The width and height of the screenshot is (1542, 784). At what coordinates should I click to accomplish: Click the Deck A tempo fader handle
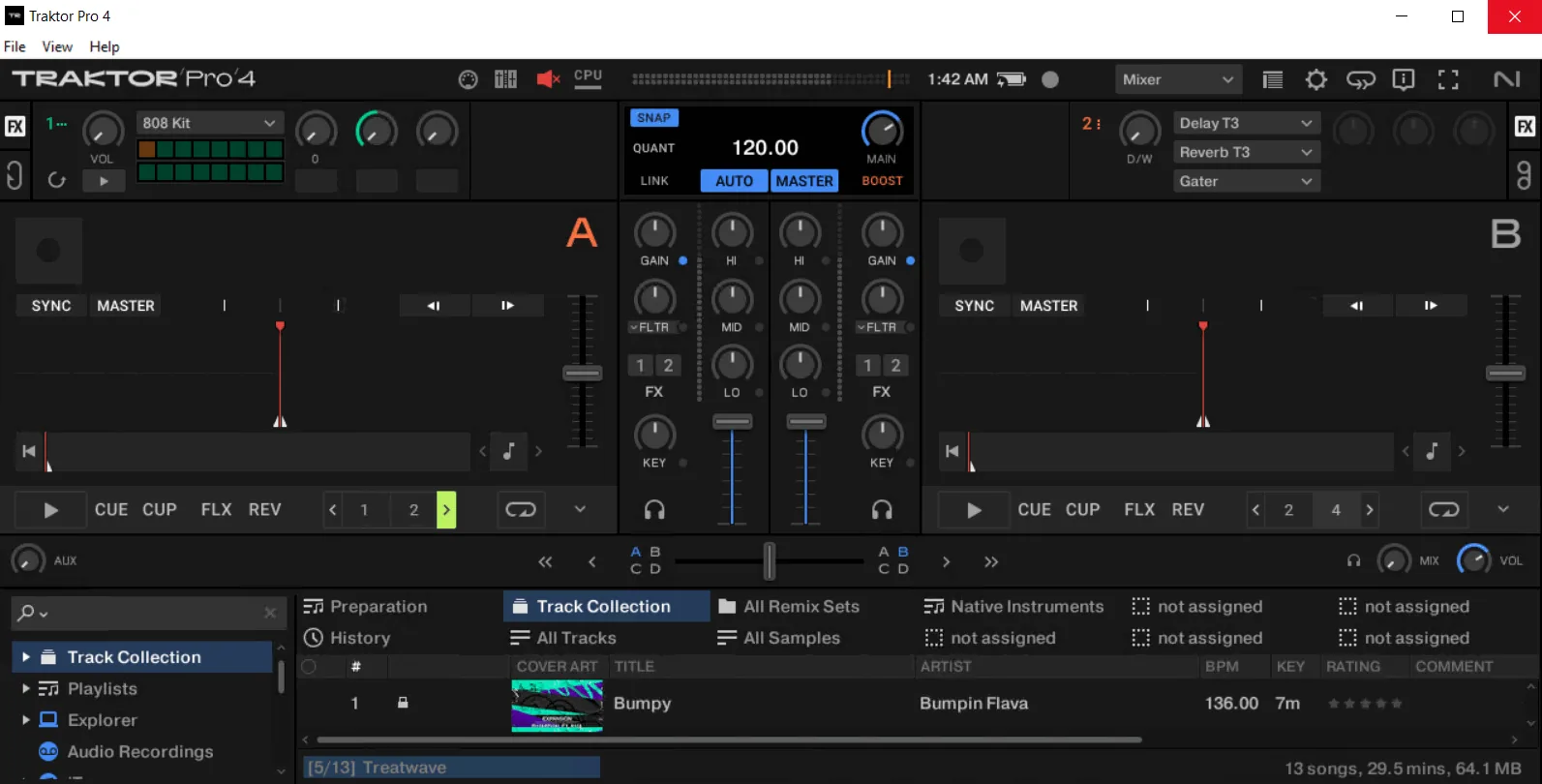coord(583,374)
